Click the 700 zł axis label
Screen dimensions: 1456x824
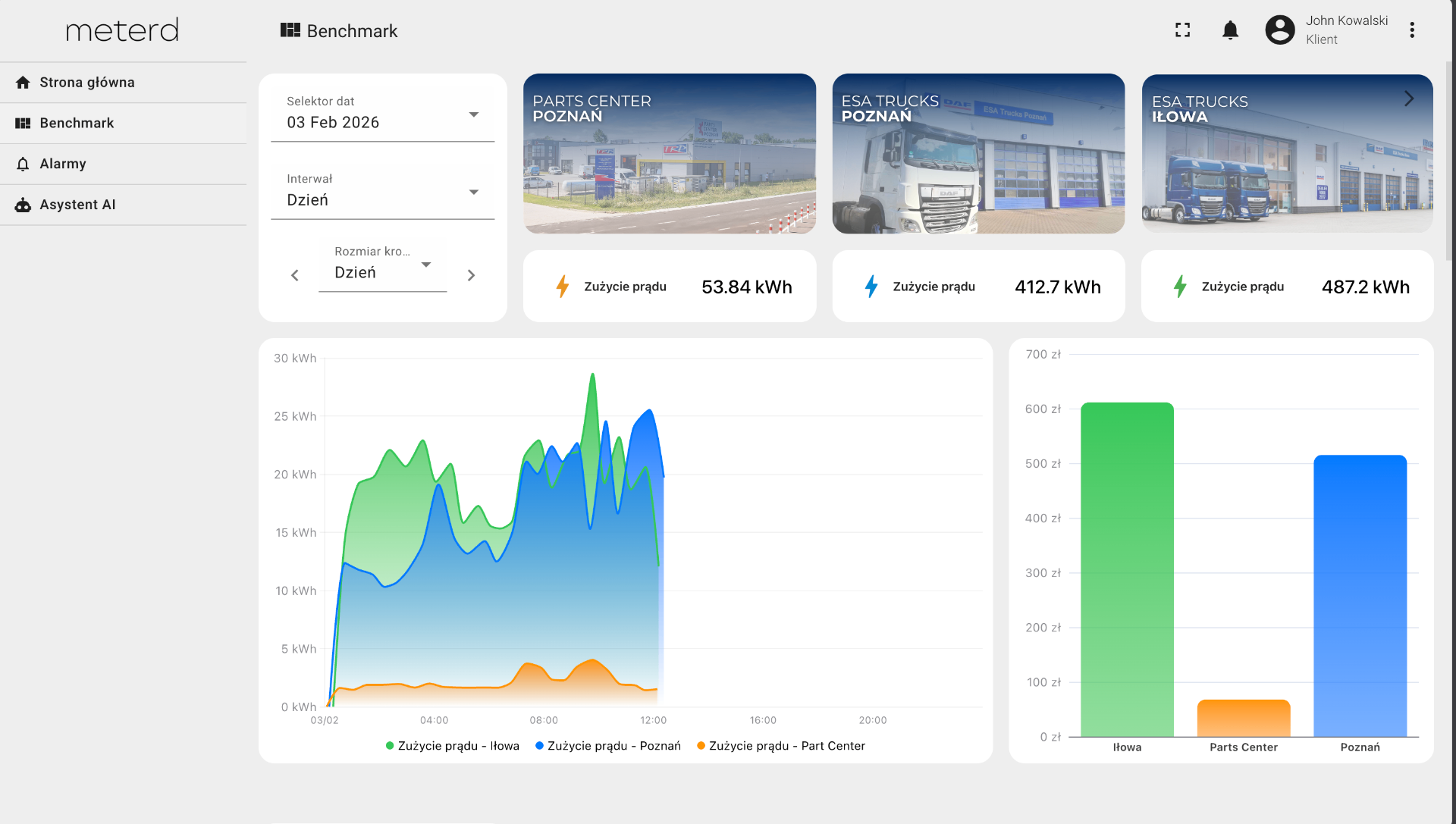pos(1043,355)
